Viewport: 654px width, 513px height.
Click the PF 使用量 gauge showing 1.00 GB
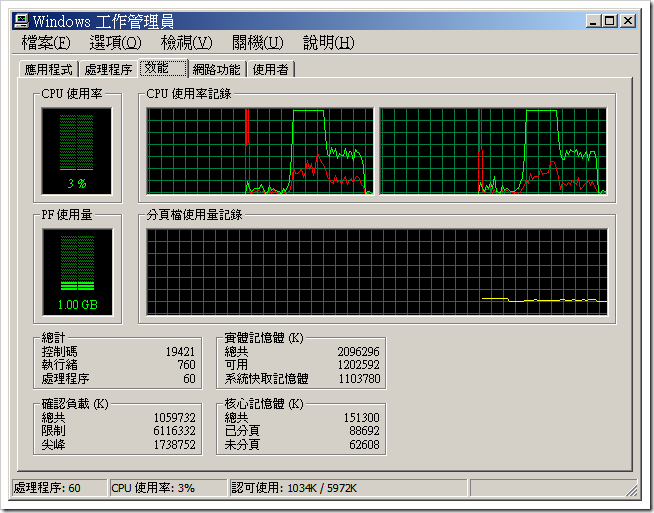[78, 272]
